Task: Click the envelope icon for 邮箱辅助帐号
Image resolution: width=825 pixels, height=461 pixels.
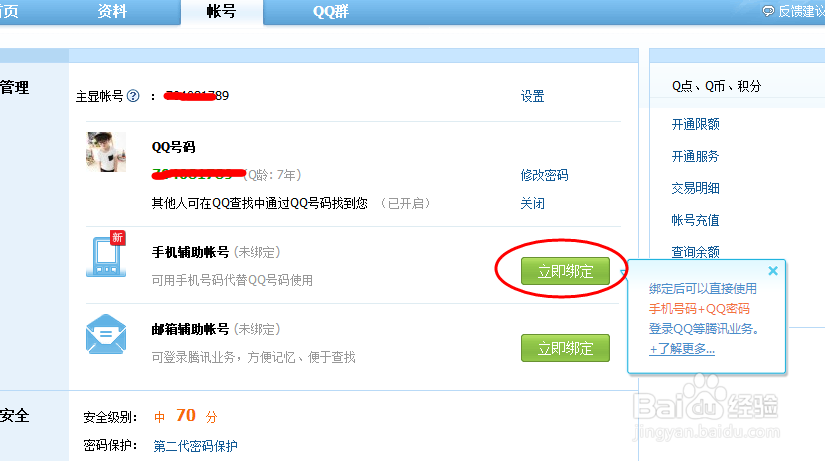Action: (106, 334)
